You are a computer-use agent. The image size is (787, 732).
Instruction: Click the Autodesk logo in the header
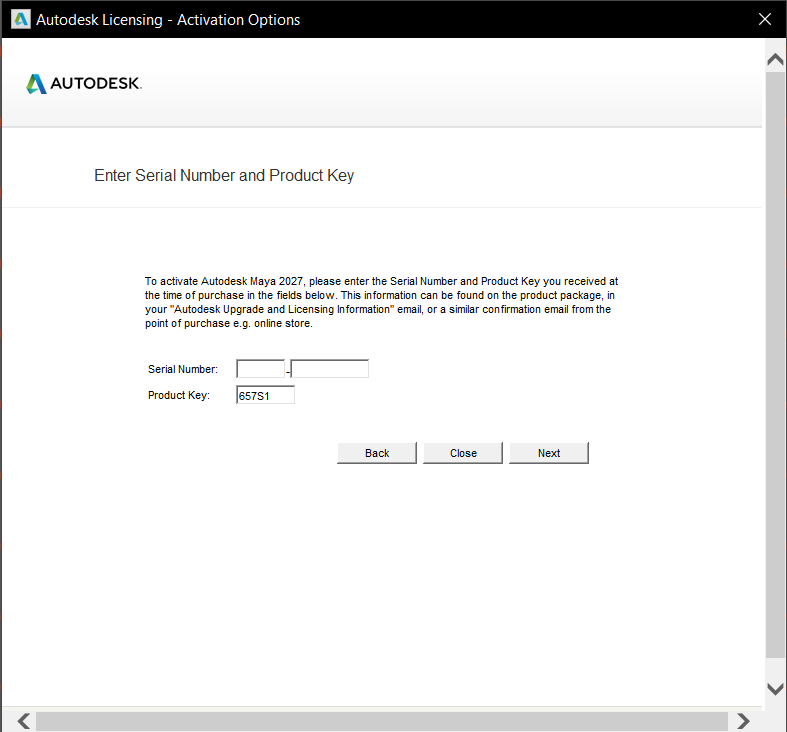[84, 84]
